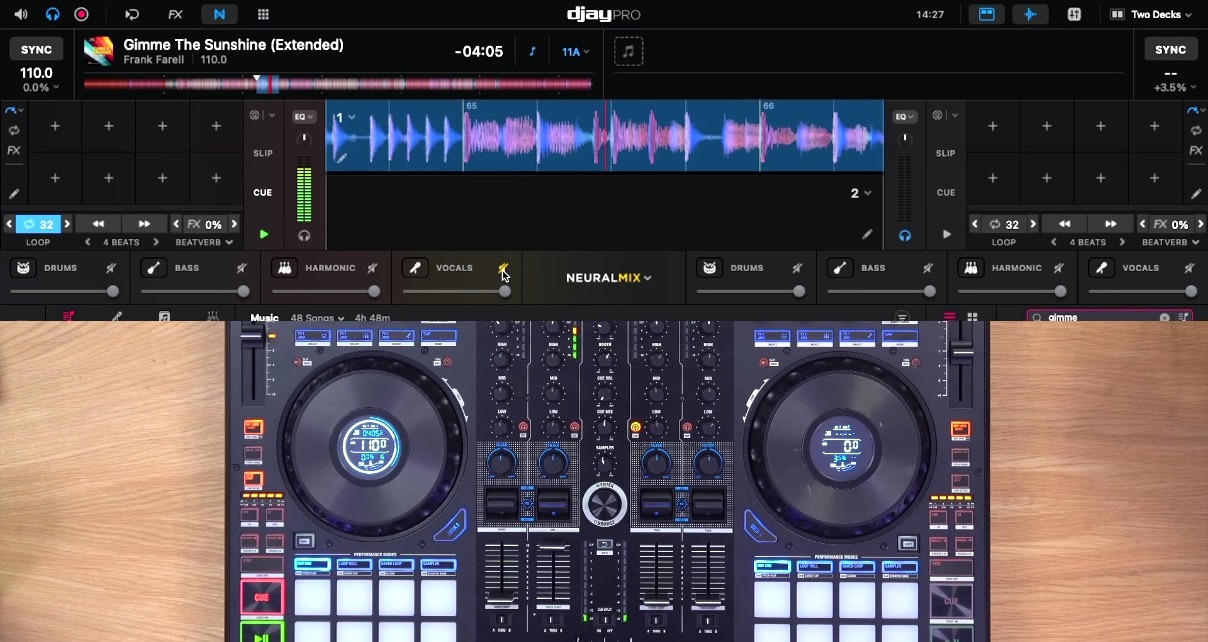
Task: Open the left deck EQ dropdown
Action: pos(304,116)
